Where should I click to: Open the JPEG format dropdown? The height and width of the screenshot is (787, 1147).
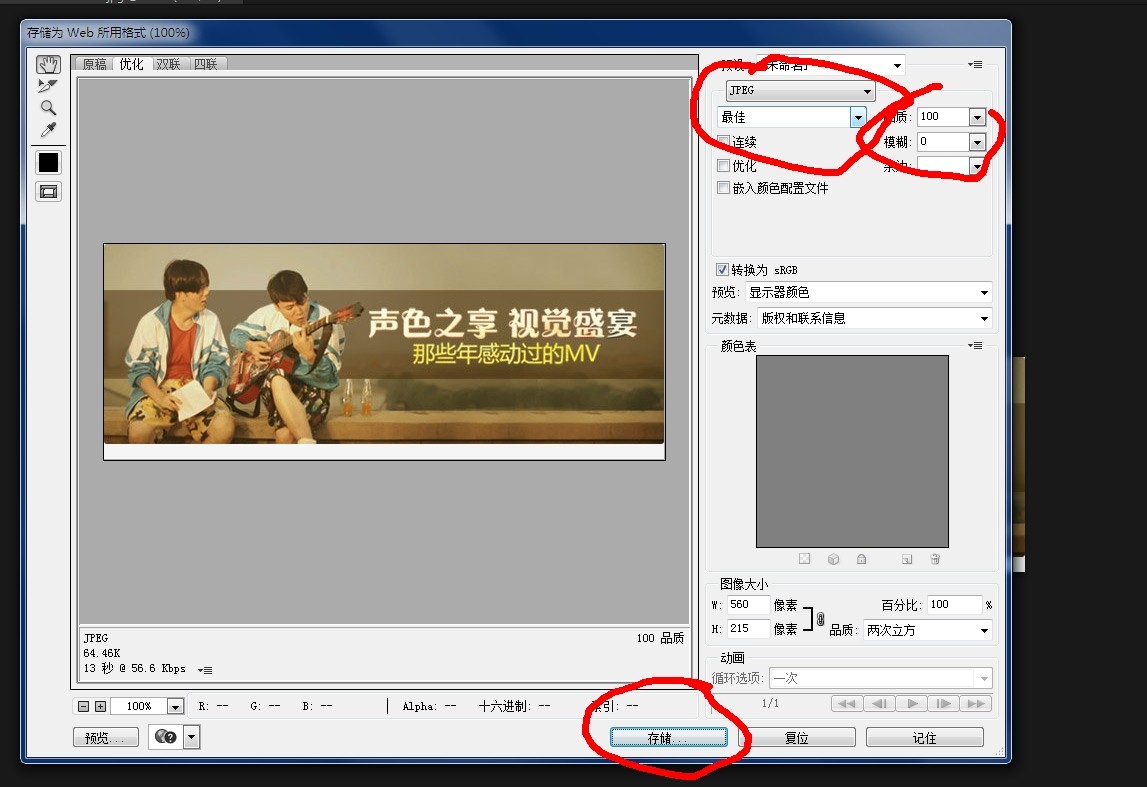800,91
